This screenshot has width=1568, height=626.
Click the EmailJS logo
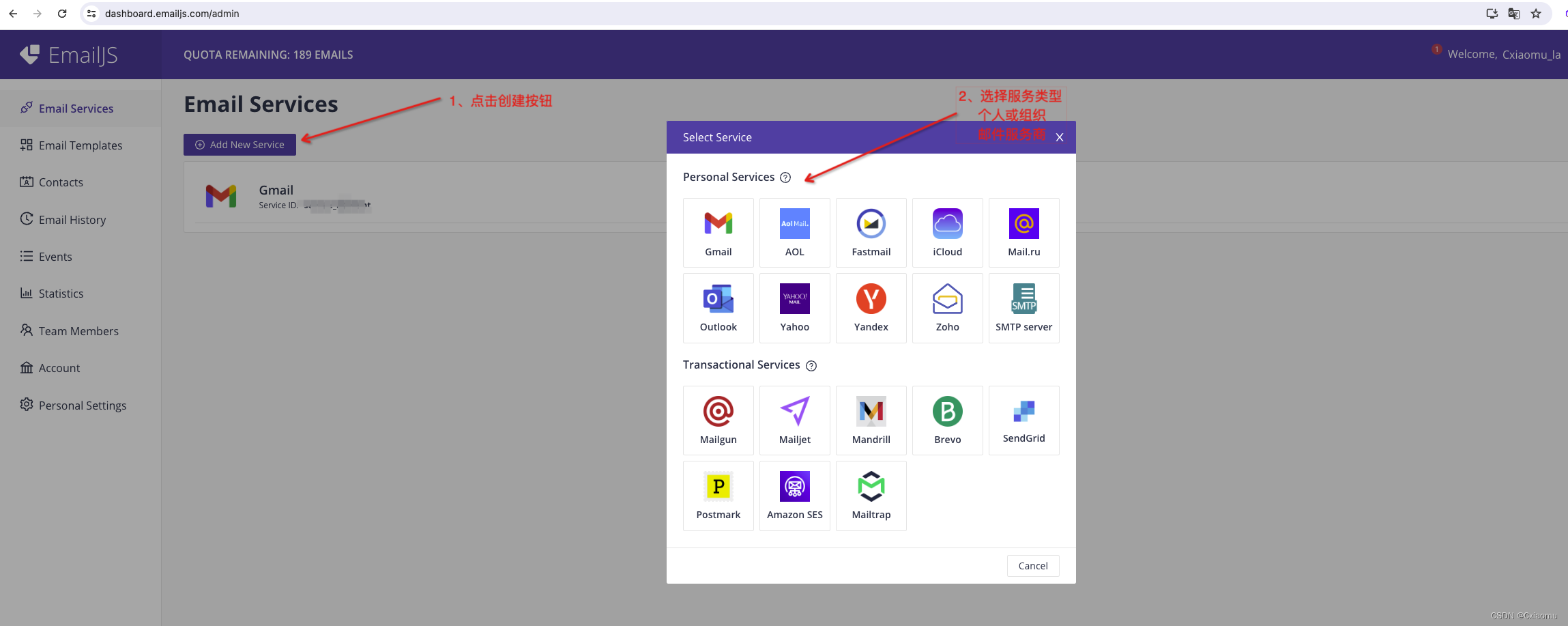[68, 55]
